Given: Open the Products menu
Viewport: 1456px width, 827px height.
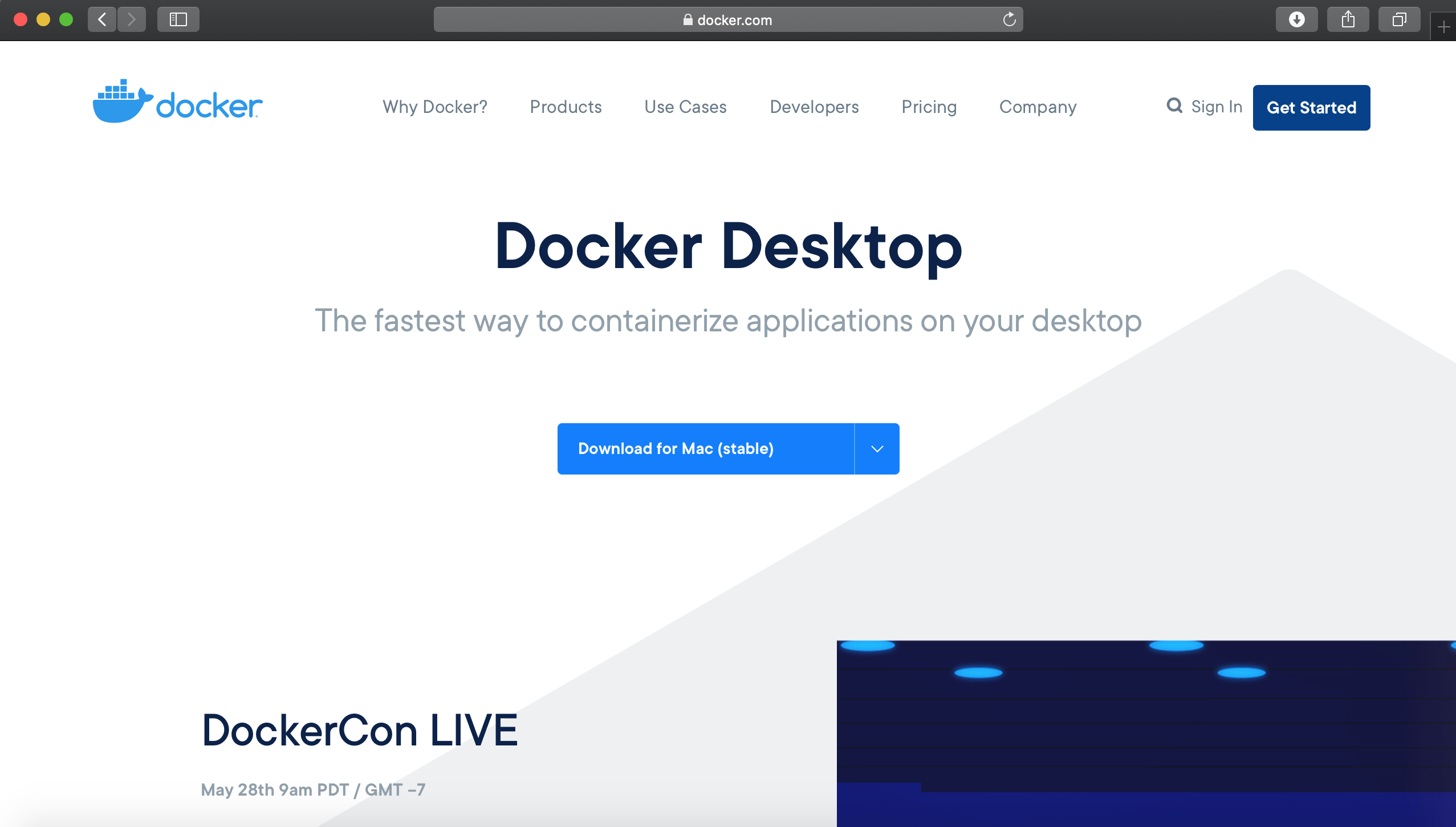Looking at the screenshot, I should click(x=566, y=107).
